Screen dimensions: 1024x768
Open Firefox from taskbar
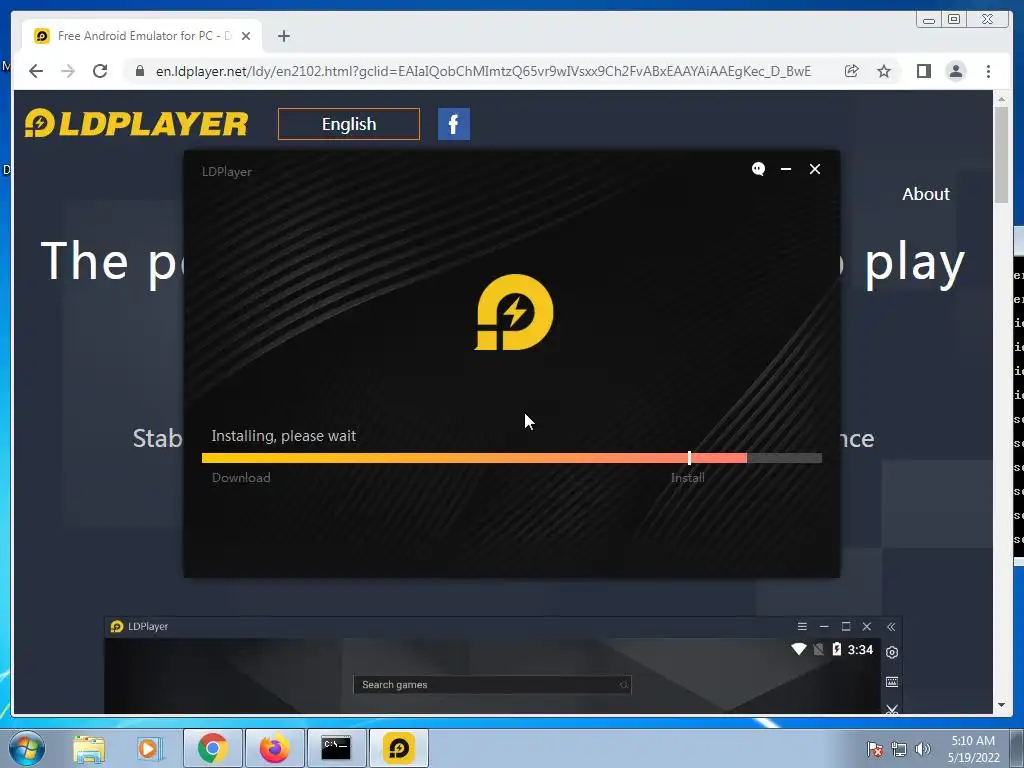(x=274, y=748)
